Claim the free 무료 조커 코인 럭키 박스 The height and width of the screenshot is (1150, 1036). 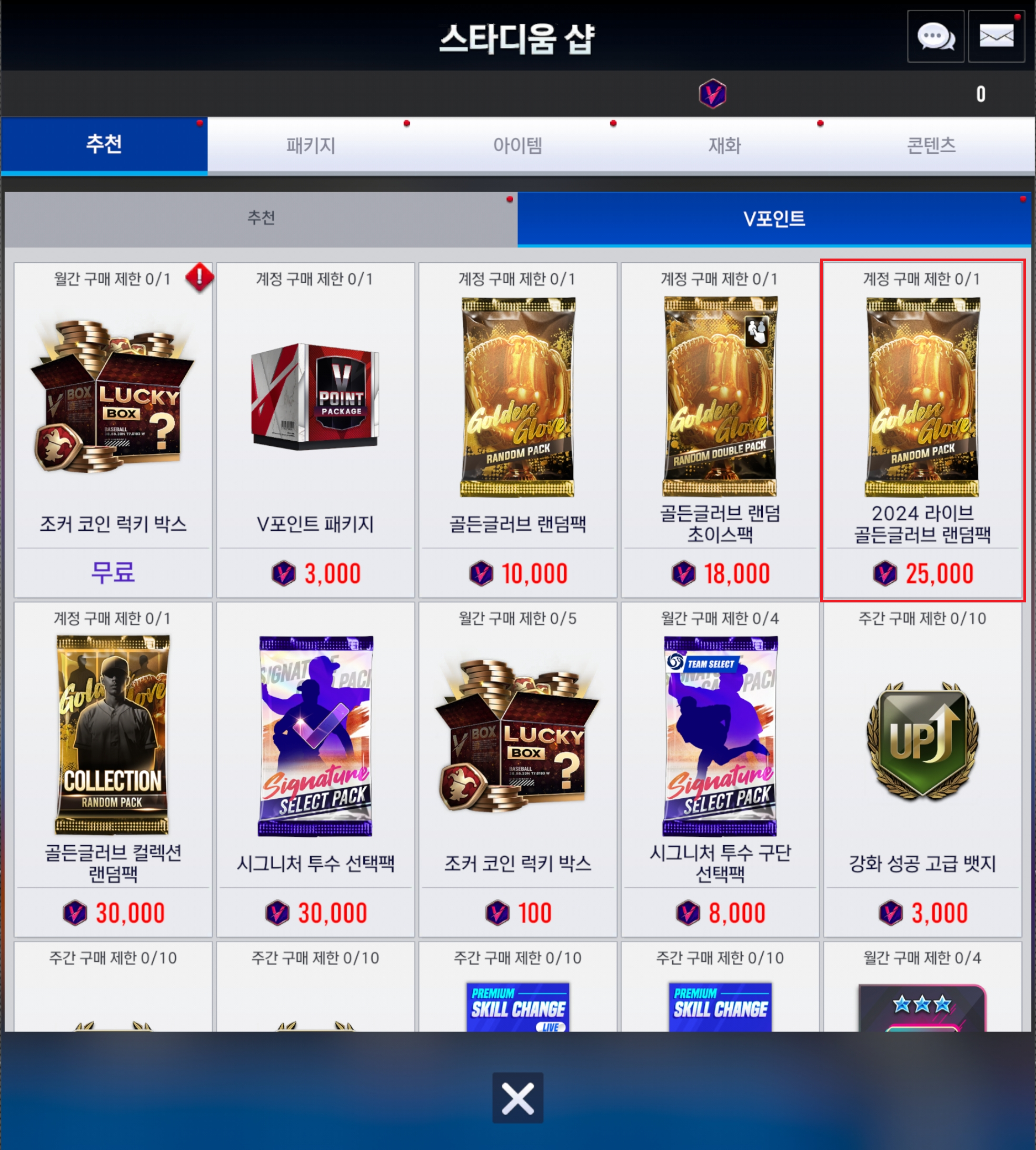pos(113,572)
